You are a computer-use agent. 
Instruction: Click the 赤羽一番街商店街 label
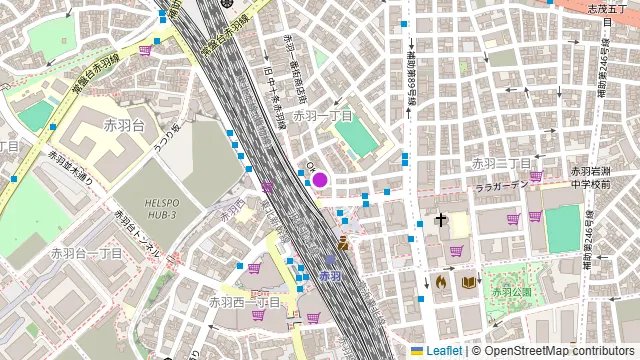[x=296, y=69]
